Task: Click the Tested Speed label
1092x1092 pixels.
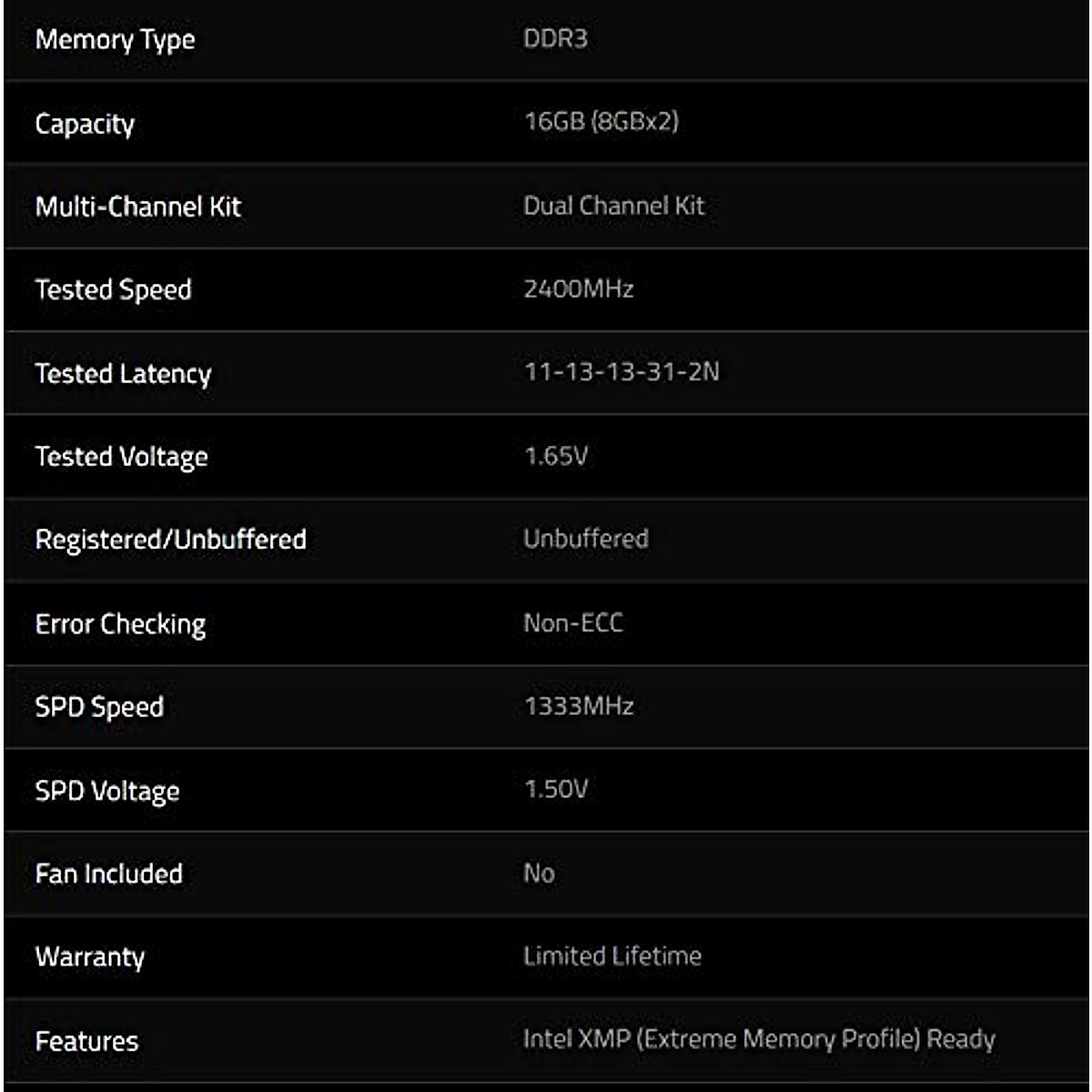Action: point(113,290)
